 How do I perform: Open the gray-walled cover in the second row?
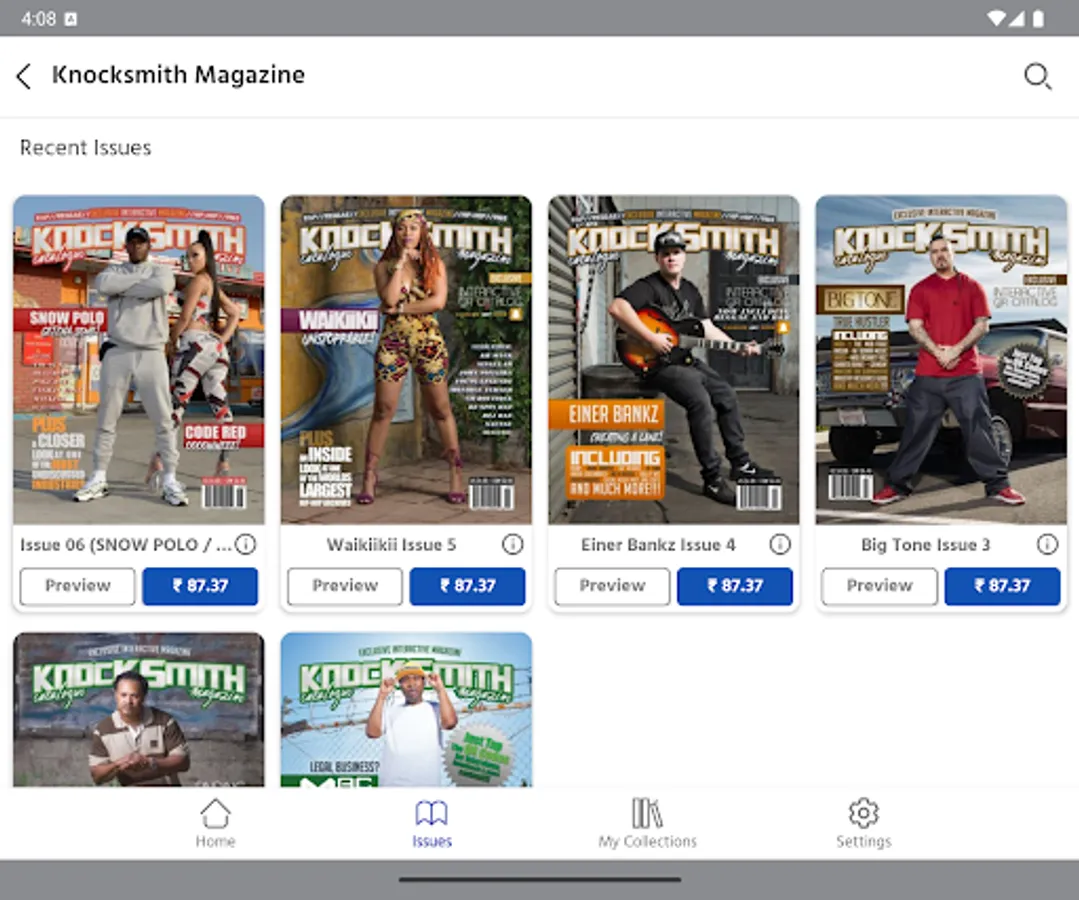139,709
